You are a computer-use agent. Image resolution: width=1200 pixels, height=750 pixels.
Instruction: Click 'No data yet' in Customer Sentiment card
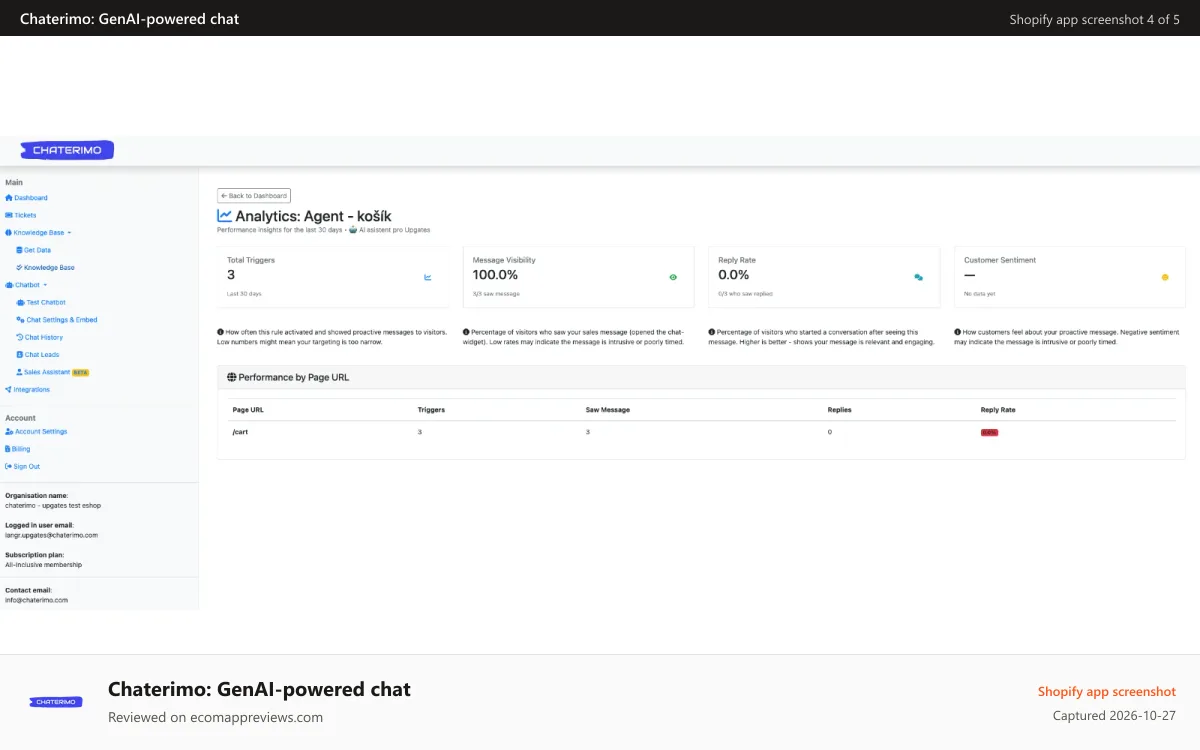pos(981,294)
